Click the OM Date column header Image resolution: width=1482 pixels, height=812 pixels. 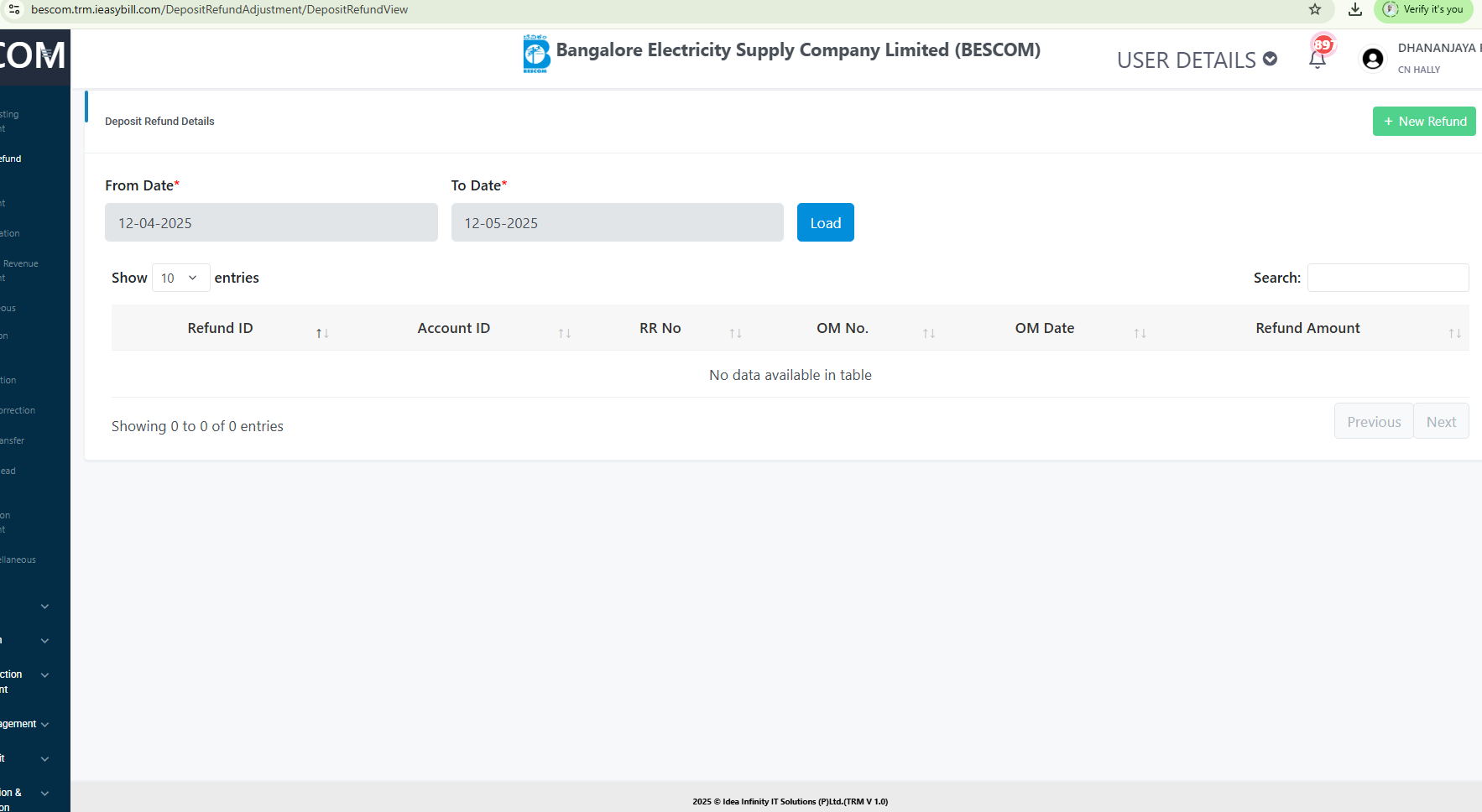click(x=1044, y=328)
